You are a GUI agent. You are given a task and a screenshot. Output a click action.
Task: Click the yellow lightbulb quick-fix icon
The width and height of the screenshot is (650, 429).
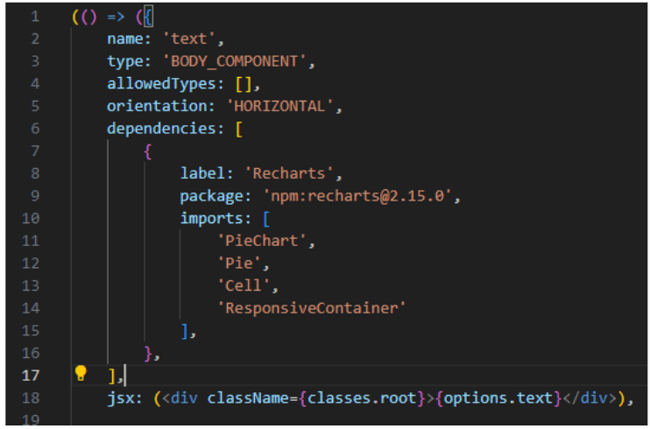[x=81, y=373]
